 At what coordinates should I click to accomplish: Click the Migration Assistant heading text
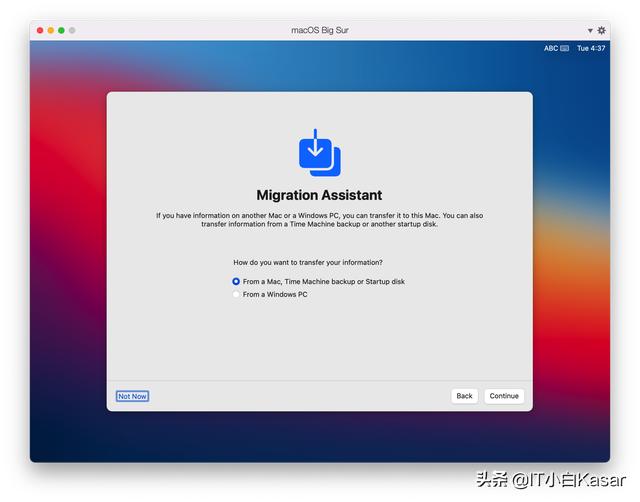click(x=319, y=195)
